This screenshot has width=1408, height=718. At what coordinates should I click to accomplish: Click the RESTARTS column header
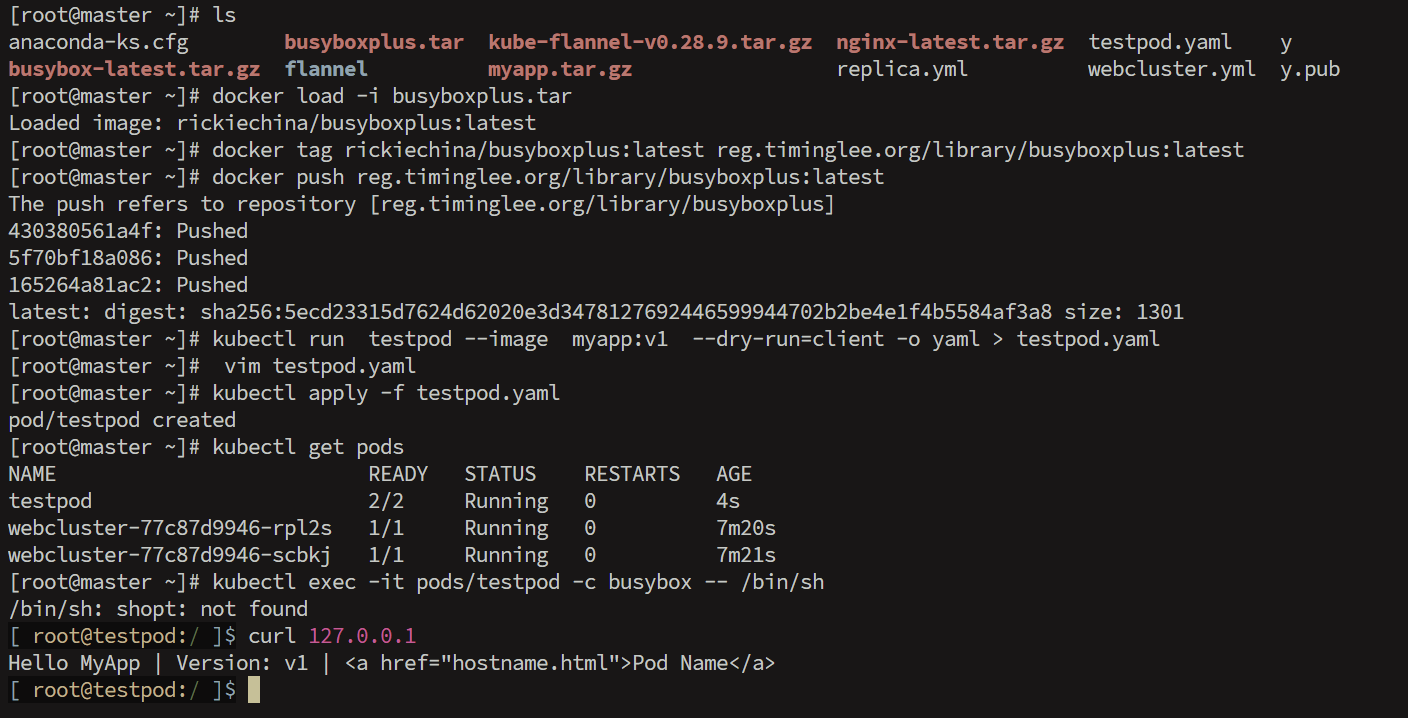click(x=632, y=474)
